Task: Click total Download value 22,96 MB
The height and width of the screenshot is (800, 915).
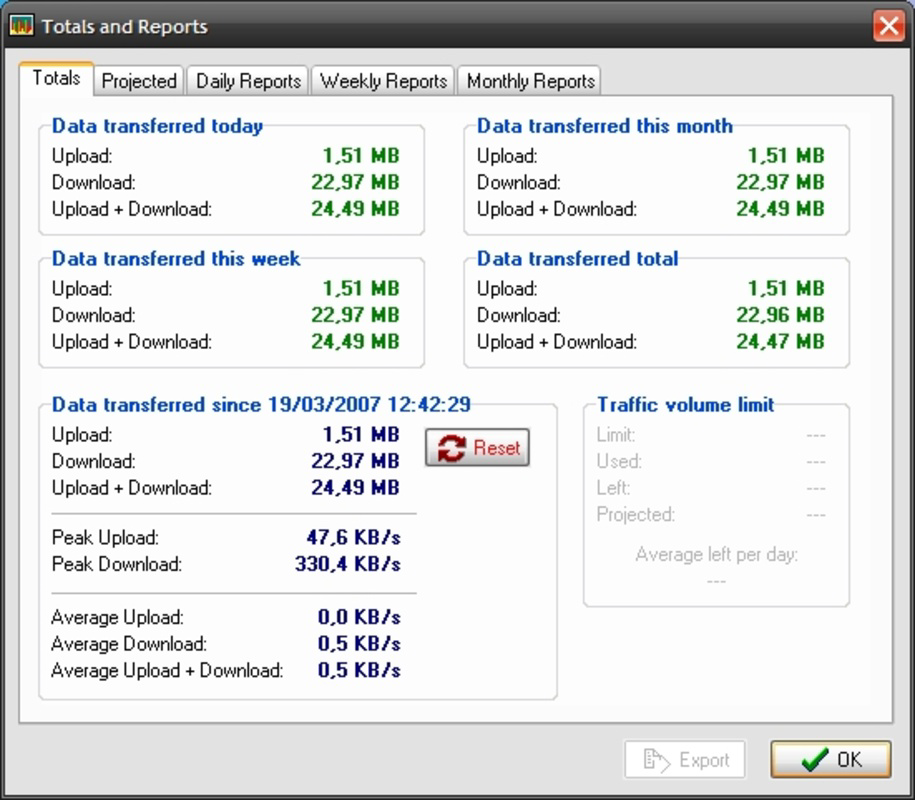Action: point(780,315)
